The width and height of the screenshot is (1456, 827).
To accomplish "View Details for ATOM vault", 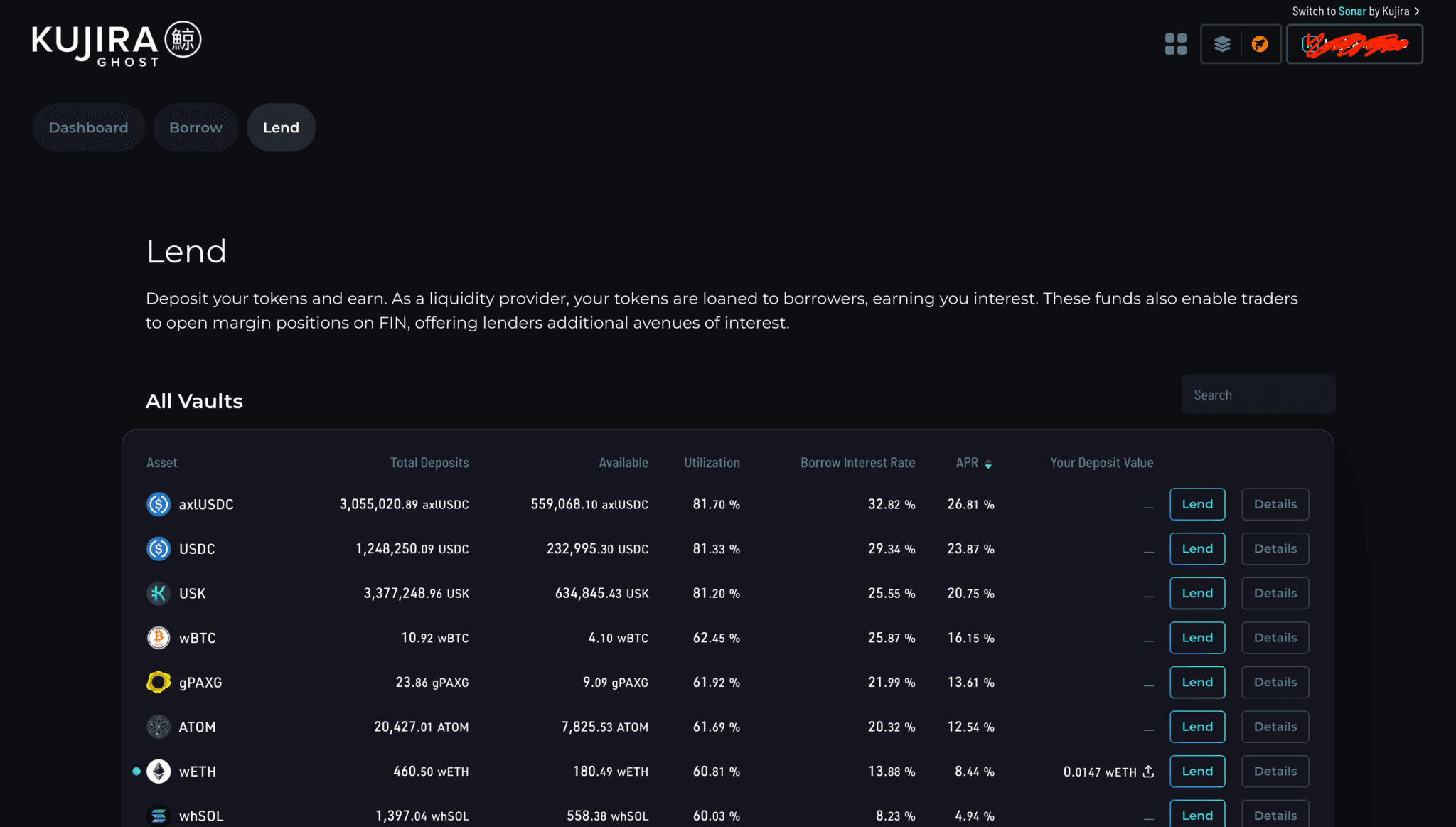I will [x=1275, y=727].
